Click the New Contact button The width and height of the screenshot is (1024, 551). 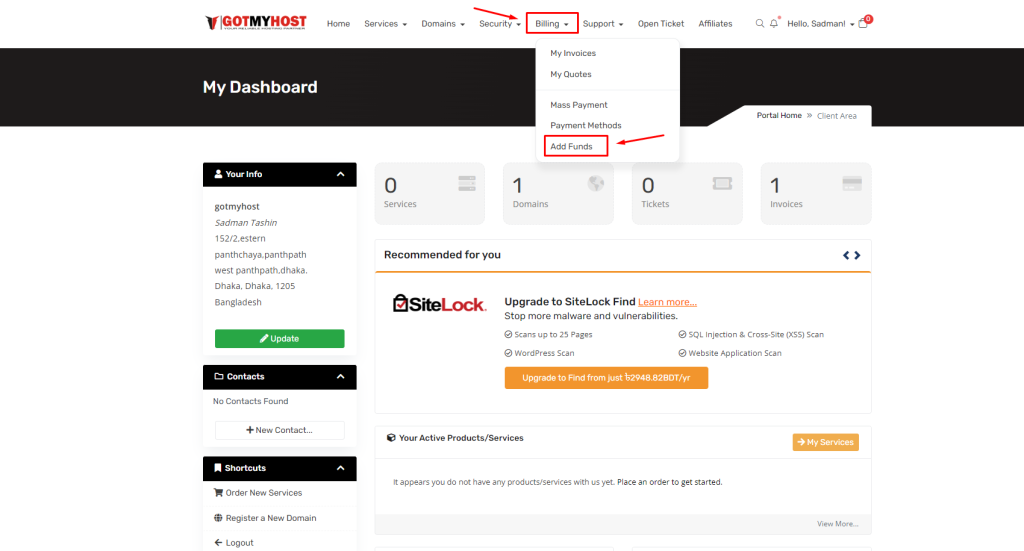click(279, 430)
